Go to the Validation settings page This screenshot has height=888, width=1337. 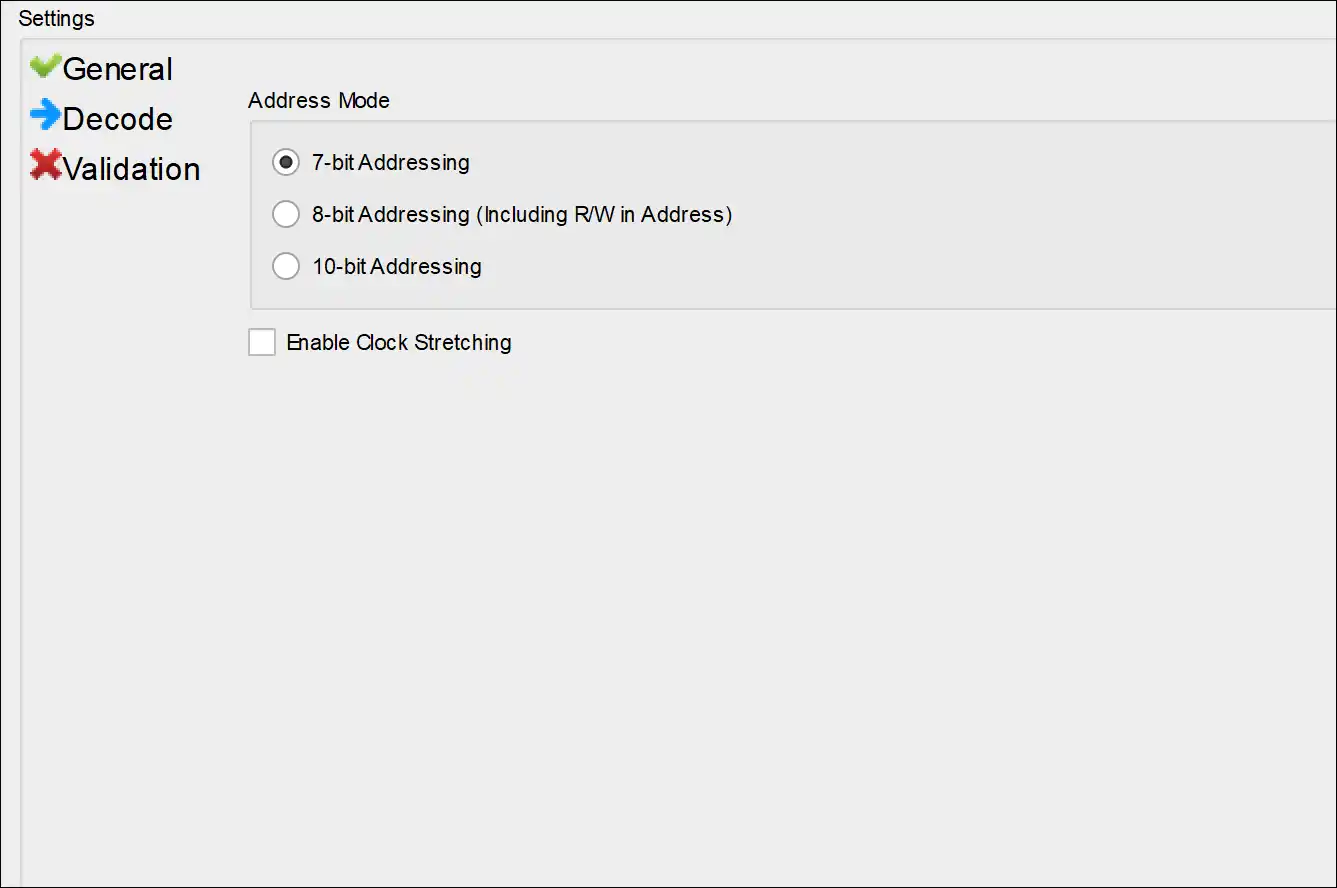coord(131,169)
